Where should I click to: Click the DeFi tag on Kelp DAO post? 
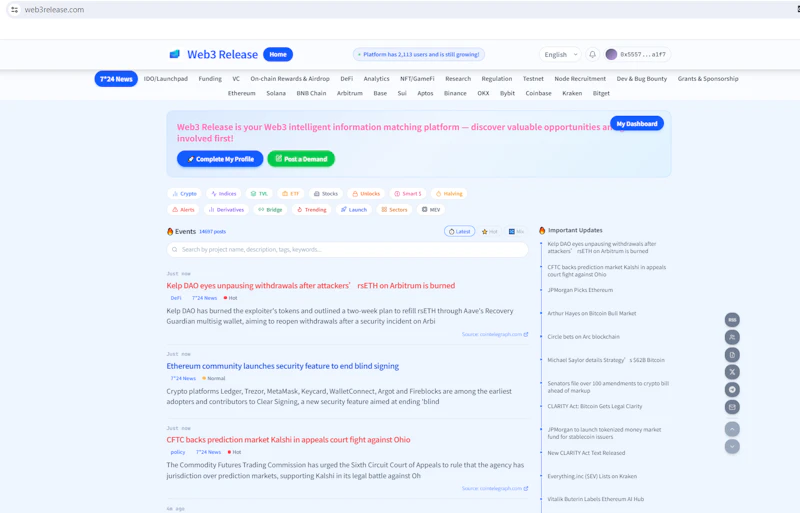pos(176,298)
